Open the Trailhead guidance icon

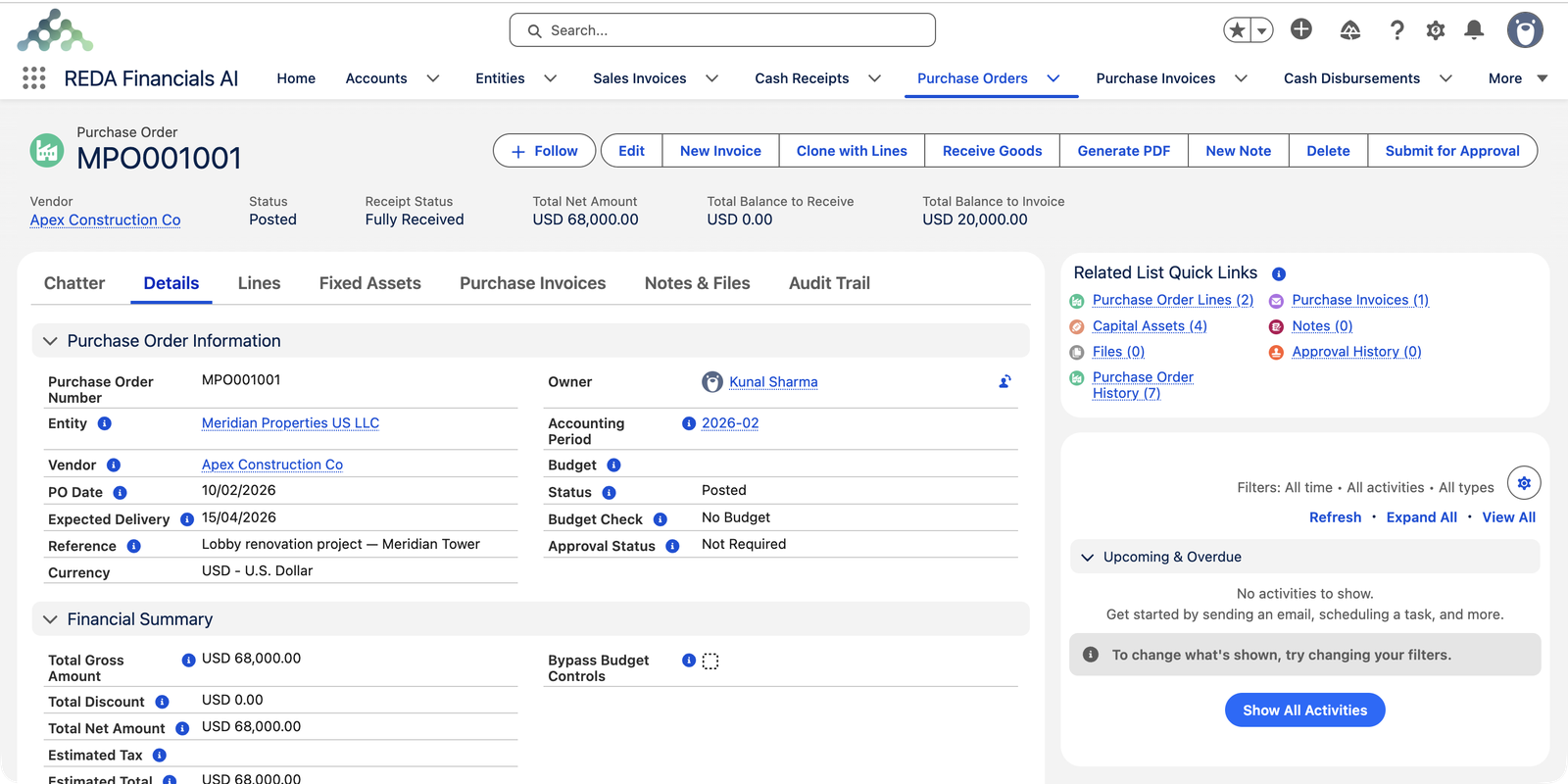tap(1350, 30)
